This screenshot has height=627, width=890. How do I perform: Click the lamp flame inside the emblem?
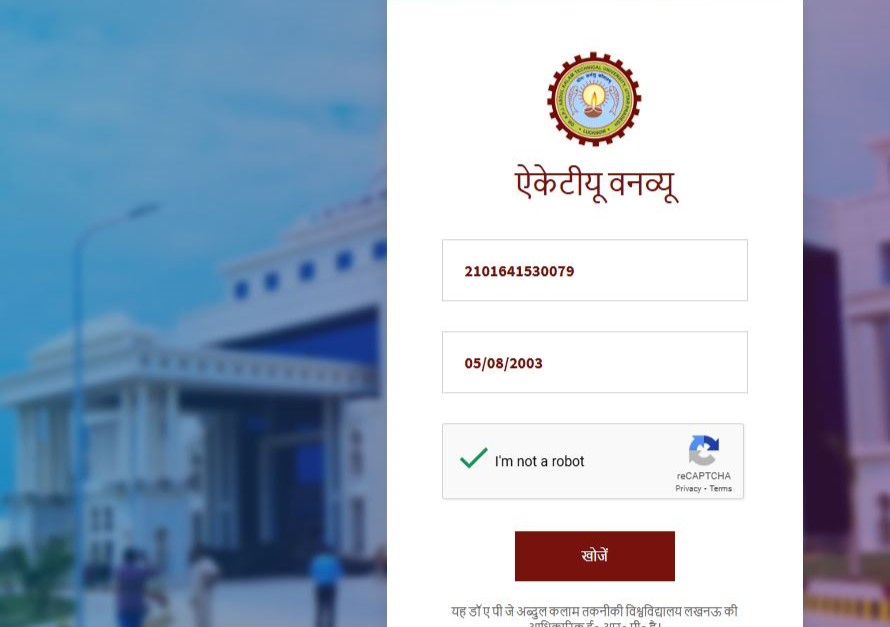594,96
